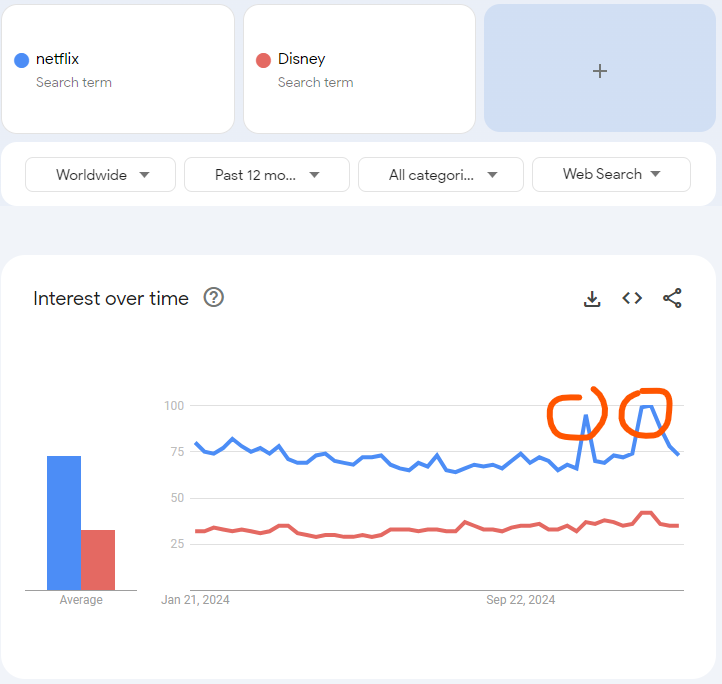The width and height of the screenshot is (722, 684).
Task: Click the Interest over time heading
Action: (111, 298)
